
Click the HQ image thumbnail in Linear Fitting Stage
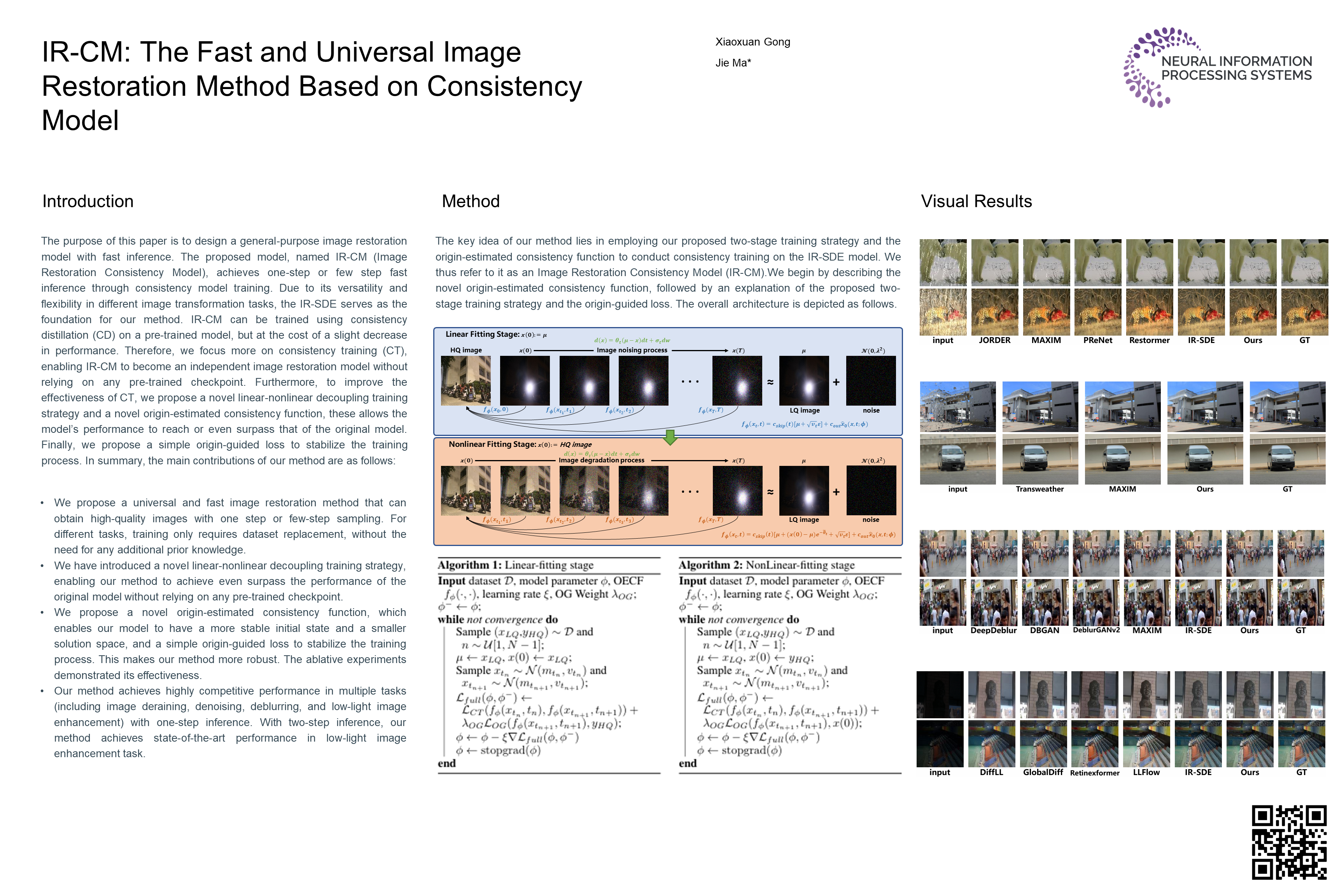466,381
